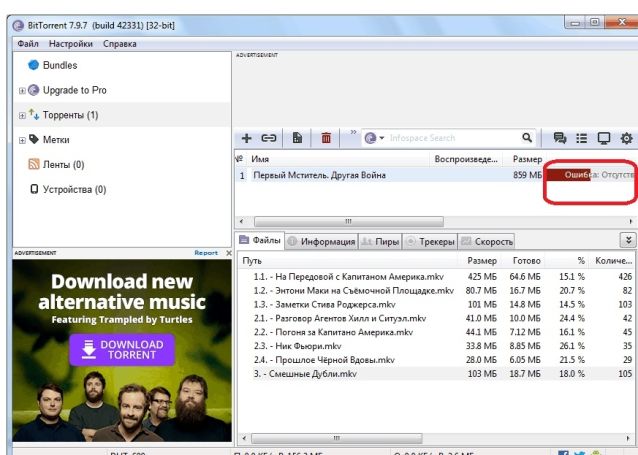Select file 2.3. - Ник Фьюри.mkv

pyautogui.click(x=297, y=346)
